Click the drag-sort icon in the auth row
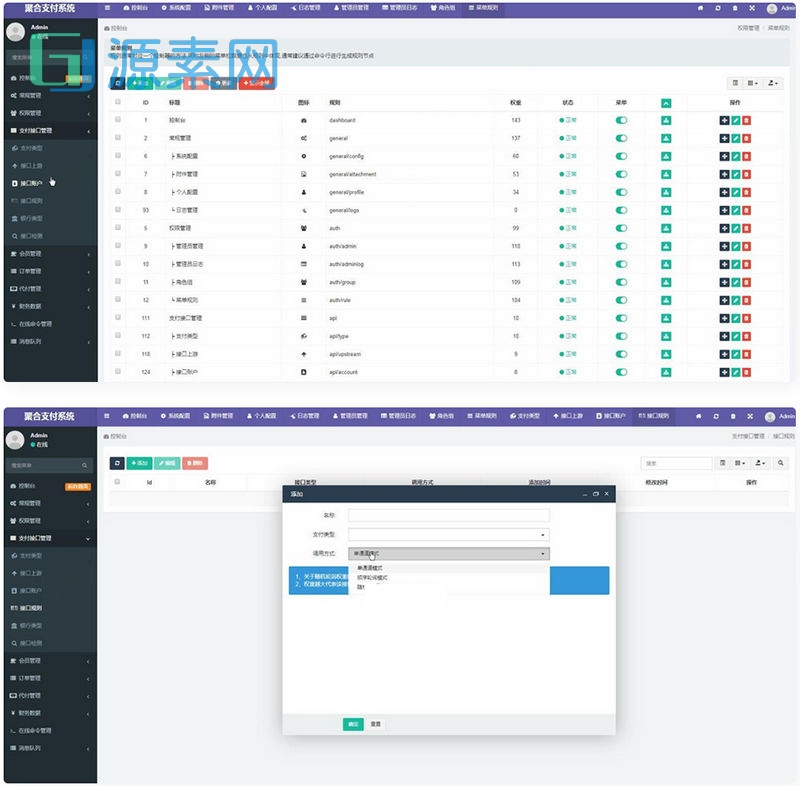800x786 pixels. 724,228
